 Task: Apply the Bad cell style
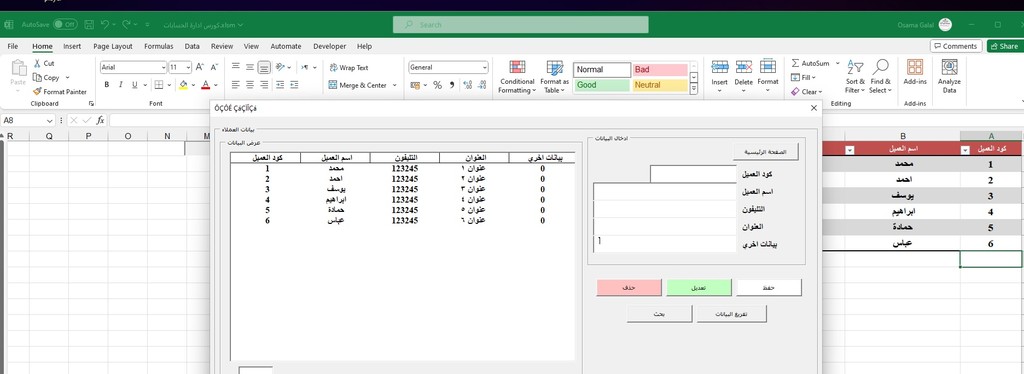(660, 70)
